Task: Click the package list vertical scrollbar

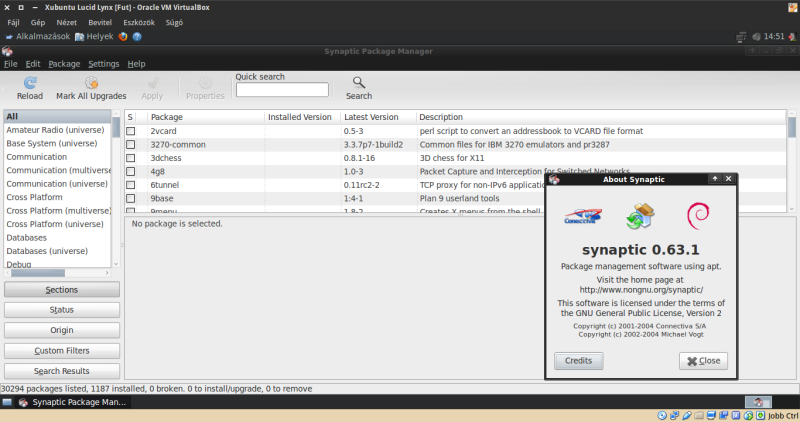Action: tap(792, 128)
